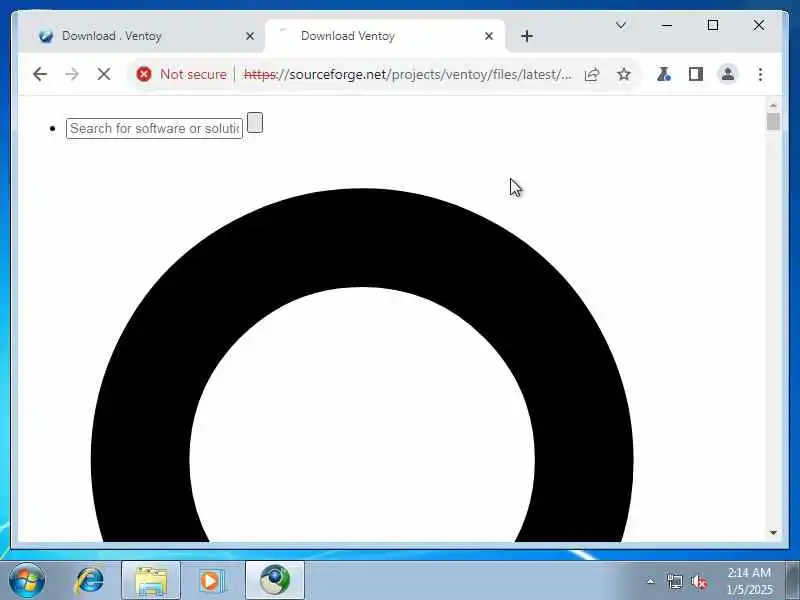Click the Show desktop button
The height and width of the screenshot is (600, 800).
(x=793, y=581)
